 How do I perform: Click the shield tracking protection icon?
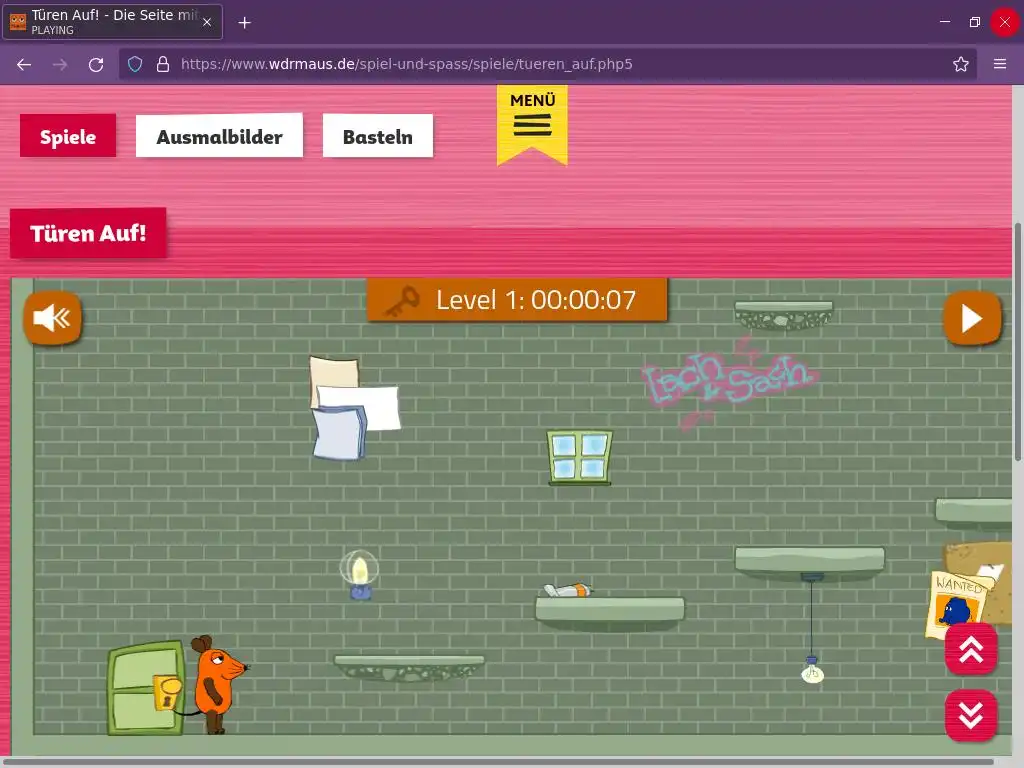[x=135, y=64]
